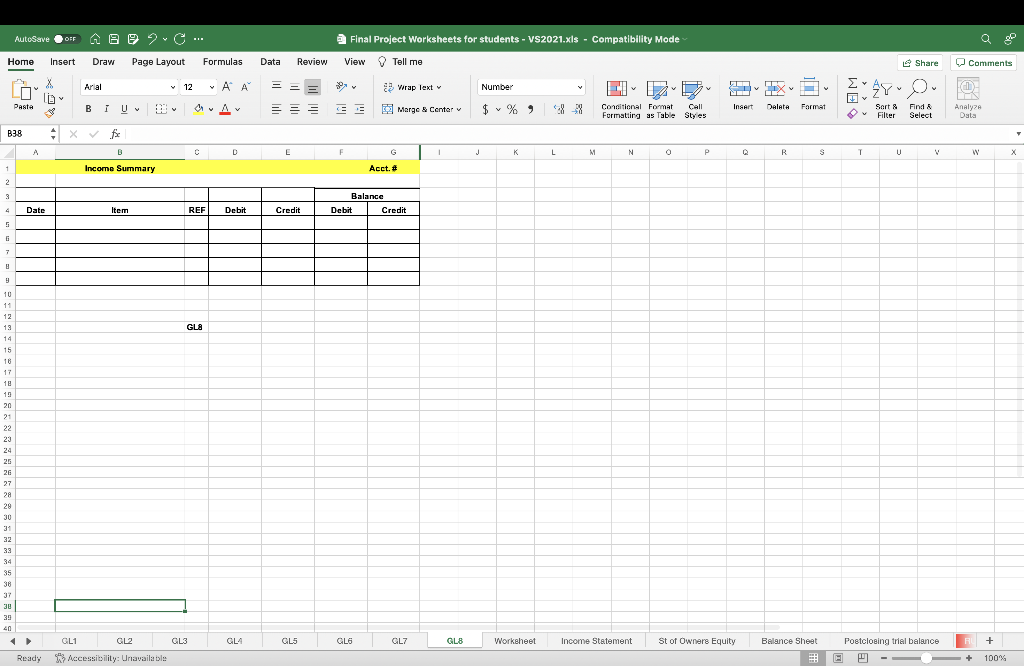Switch to Page Layout view icon

click(838, 658)
